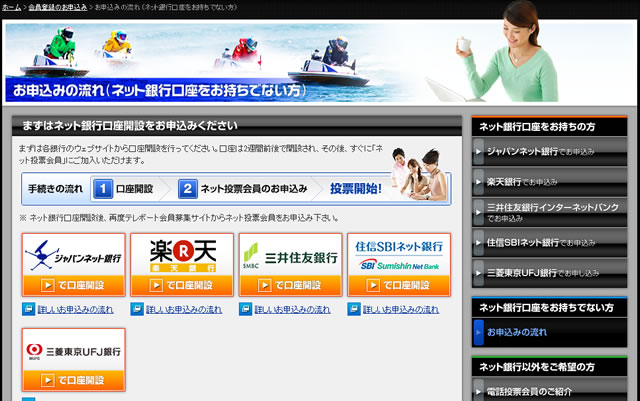Open account at 楽天銀行 orange button
Image resolution: width=640 pixels, height=401 pixels.
click(x=182, y=285)
